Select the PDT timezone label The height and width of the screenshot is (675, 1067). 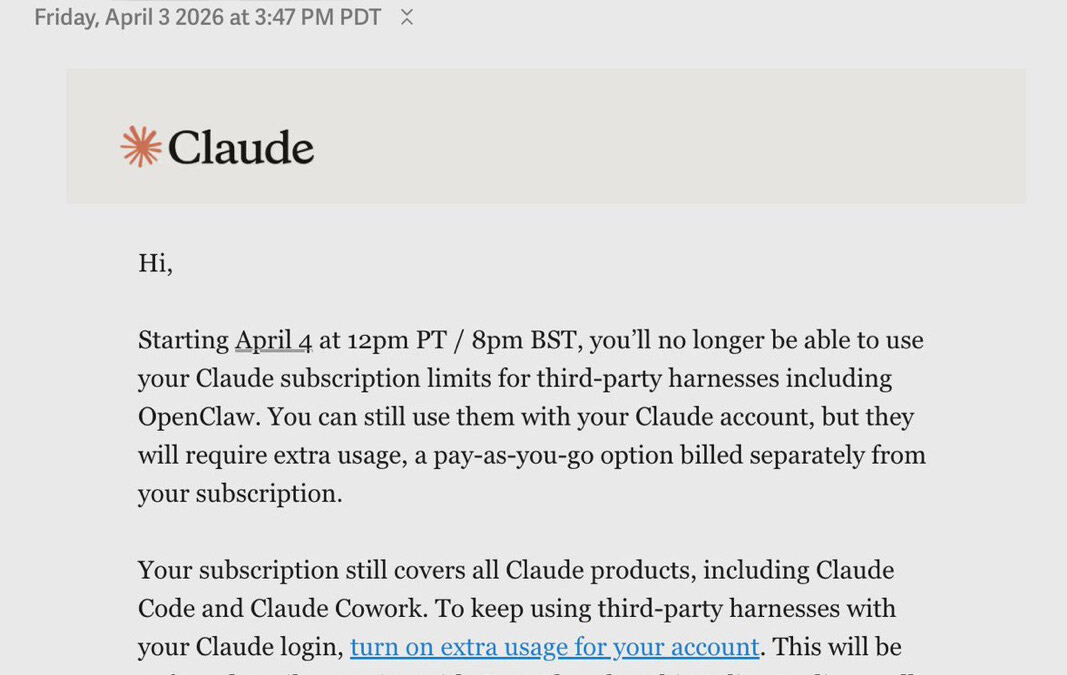point(360,16)
